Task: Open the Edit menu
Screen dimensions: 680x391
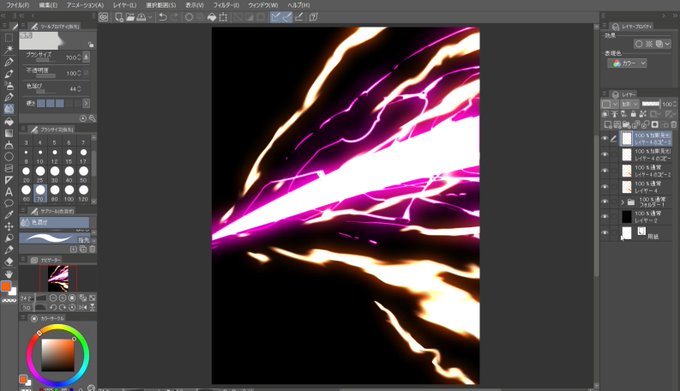Action: pos(48,5)
